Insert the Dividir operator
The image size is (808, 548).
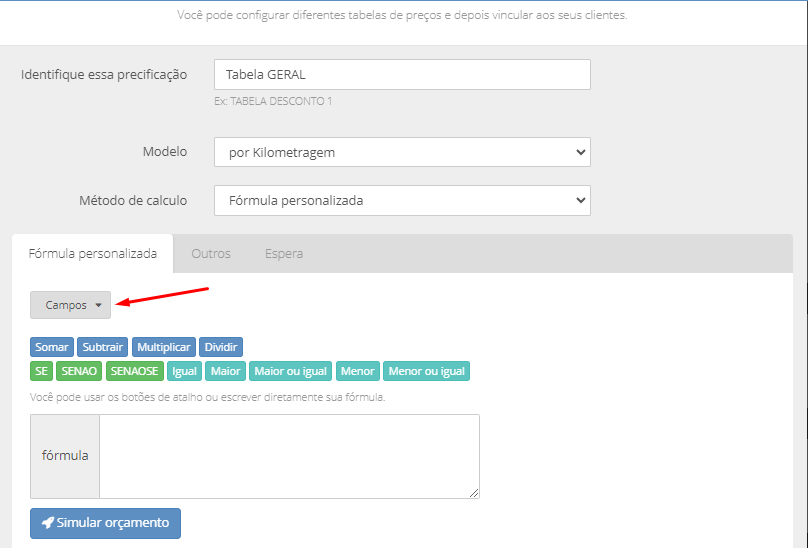click(x=221, y=347)
